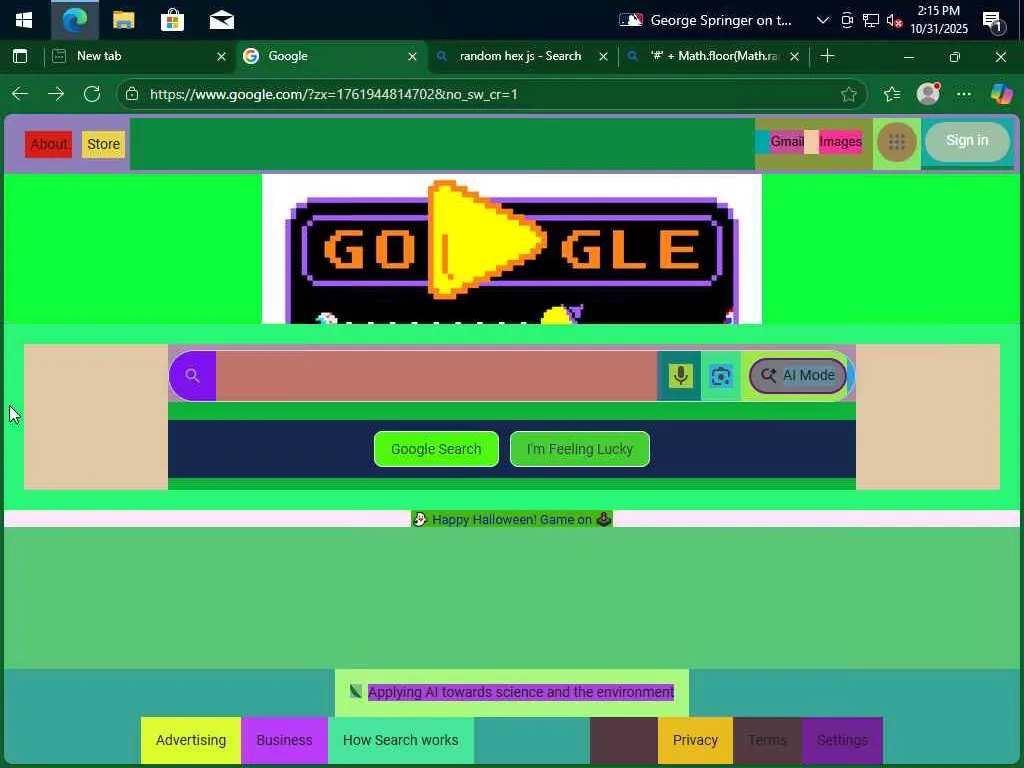Go forward with the browser forward arrow
This screenshot has width=1024, height=768.
56,94
